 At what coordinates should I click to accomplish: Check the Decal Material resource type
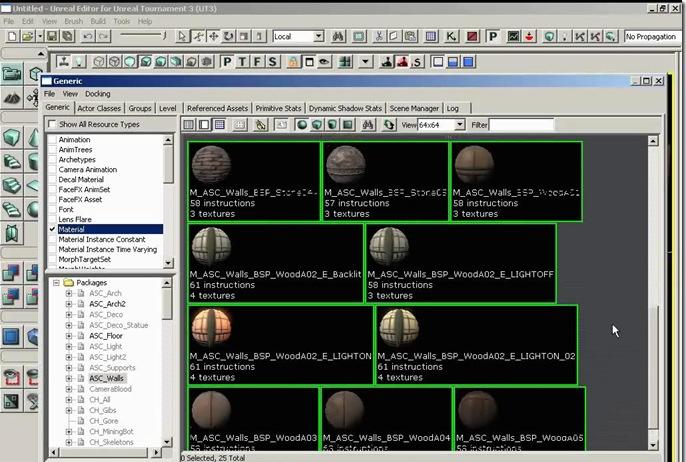coord(52,179)
